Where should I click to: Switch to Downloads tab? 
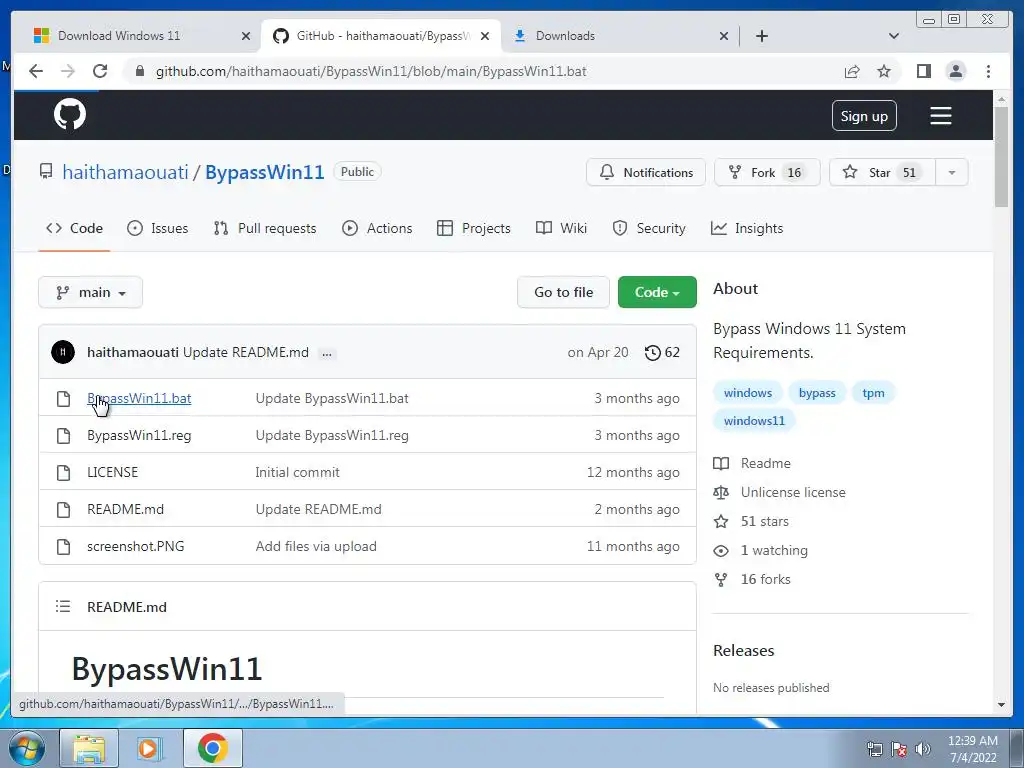(620, 36)
